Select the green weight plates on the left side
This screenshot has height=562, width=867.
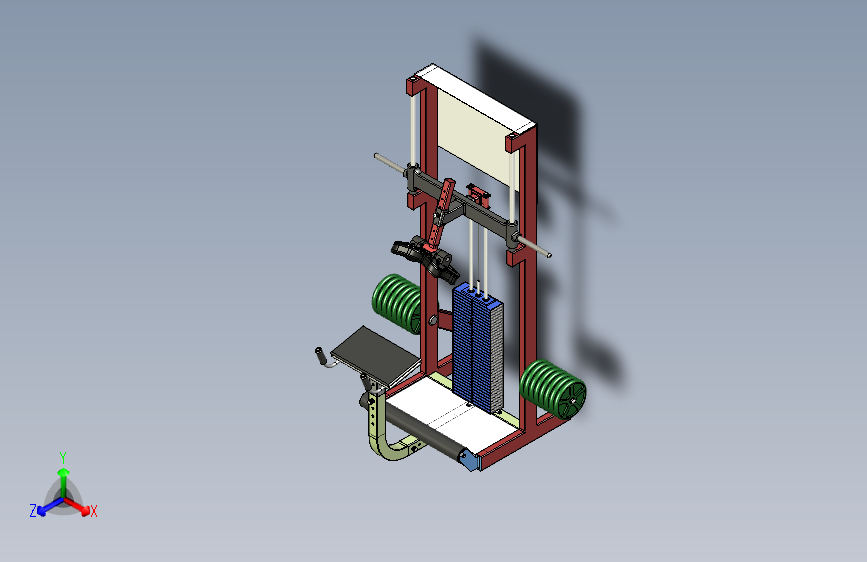click(x=396, y=303)
